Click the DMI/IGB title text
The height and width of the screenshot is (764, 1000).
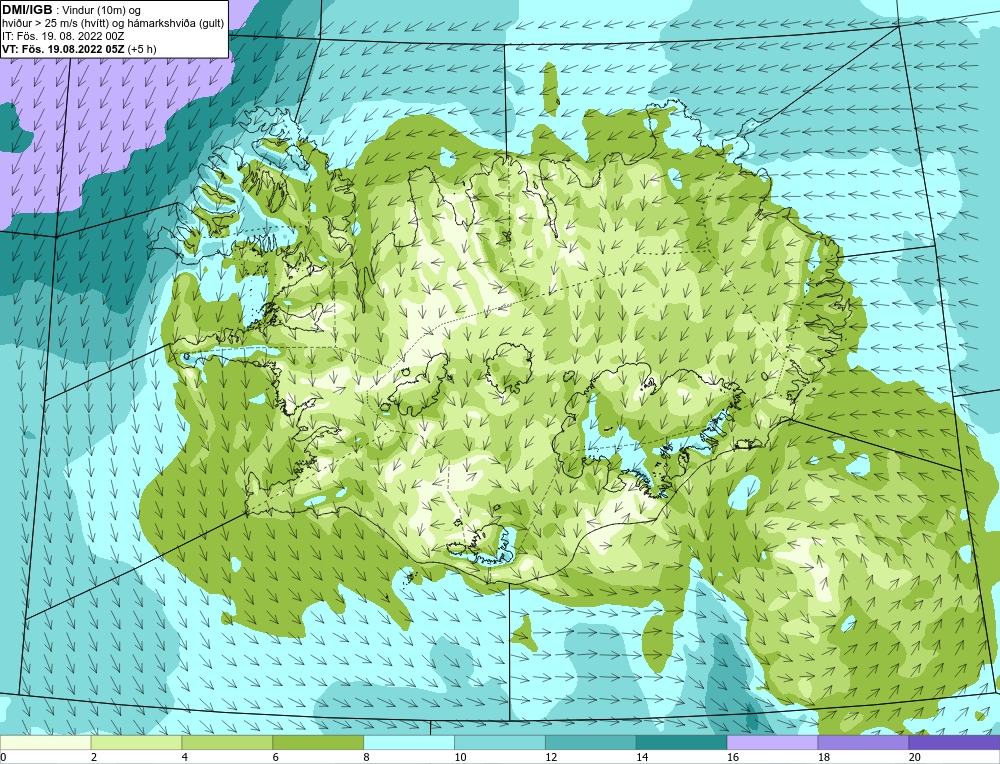tap(27, 10)
